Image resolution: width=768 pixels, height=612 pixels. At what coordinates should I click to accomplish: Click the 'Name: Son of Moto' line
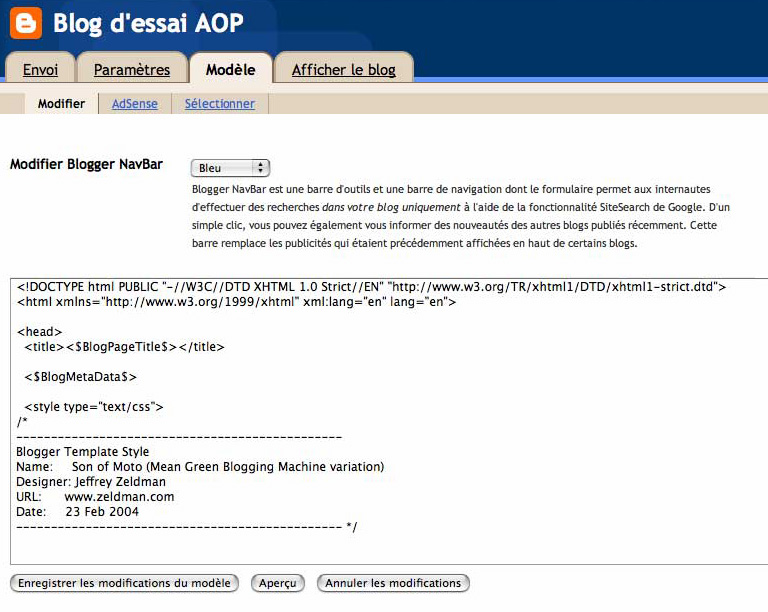pyautogui.click(x=200, y=467)
